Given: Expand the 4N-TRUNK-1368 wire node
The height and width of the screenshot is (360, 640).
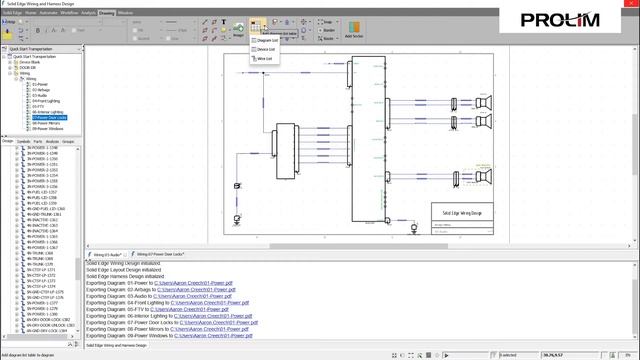Looking at the screenshot, I should click(x=17, y=253).
